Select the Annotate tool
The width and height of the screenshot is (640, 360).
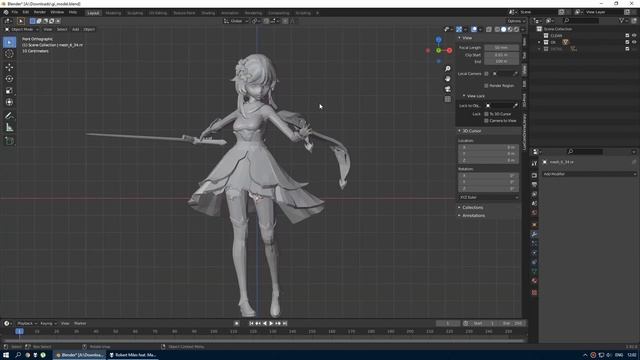point(9,116)
